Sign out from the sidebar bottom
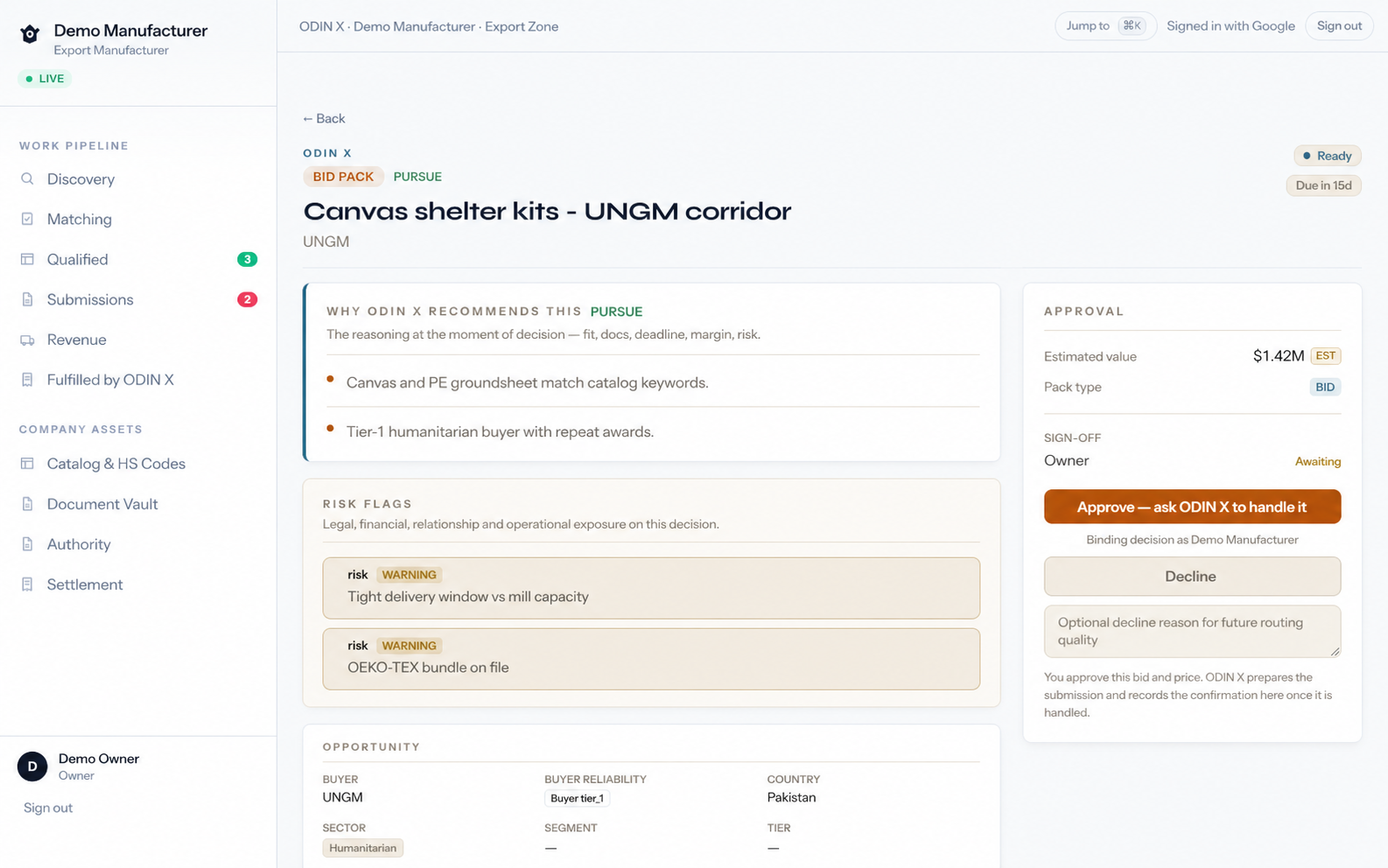 pos(48,808)
